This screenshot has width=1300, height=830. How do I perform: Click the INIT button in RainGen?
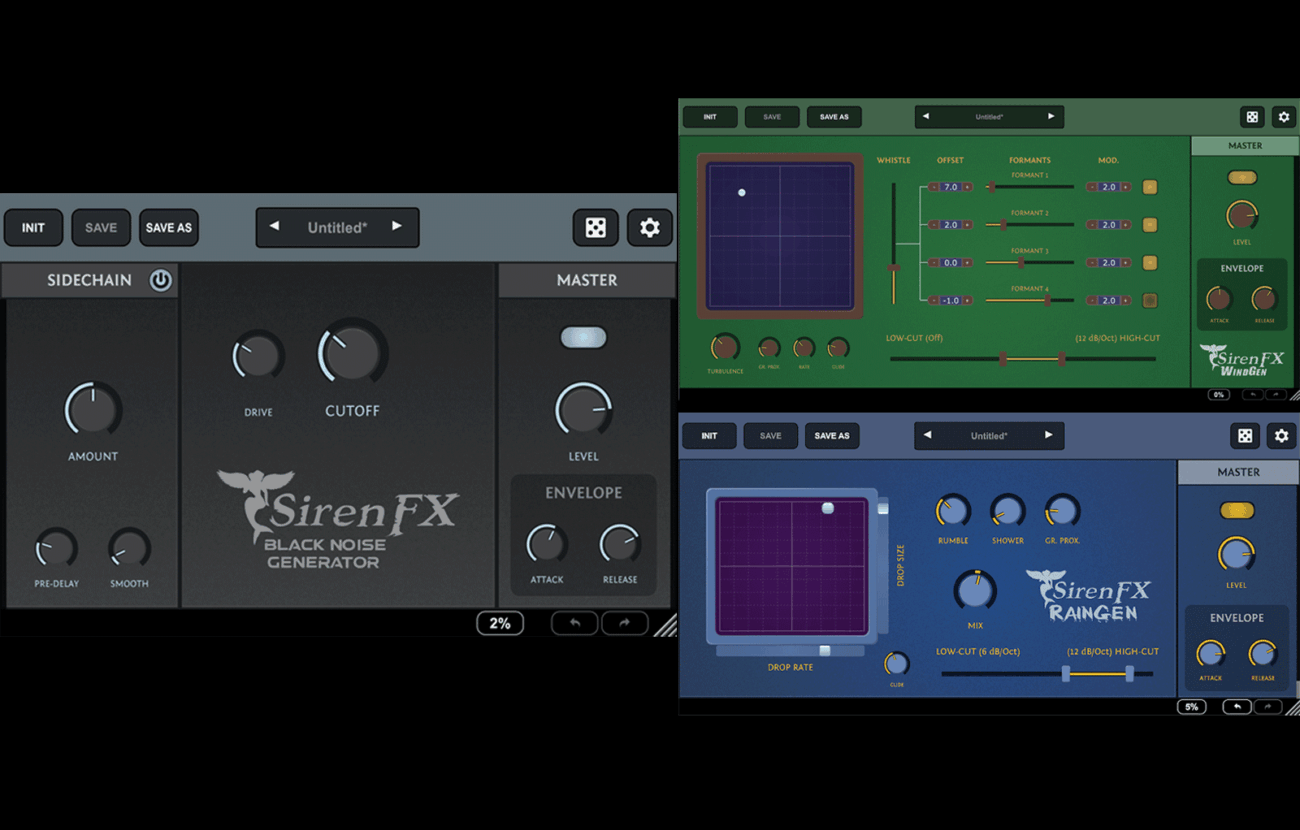pyautogui.click(x=709, y=436)
